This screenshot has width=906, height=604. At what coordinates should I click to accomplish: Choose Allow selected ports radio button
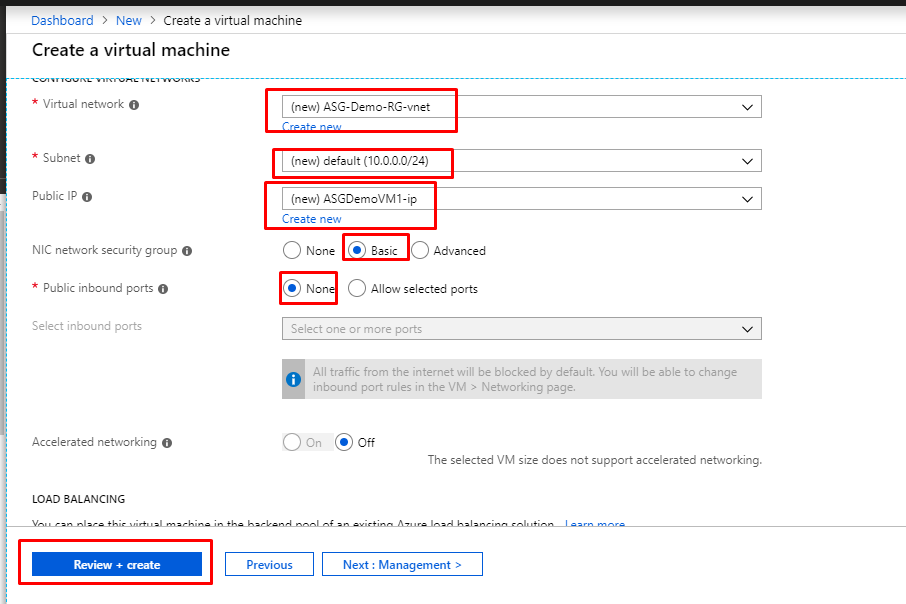(357, 289)
